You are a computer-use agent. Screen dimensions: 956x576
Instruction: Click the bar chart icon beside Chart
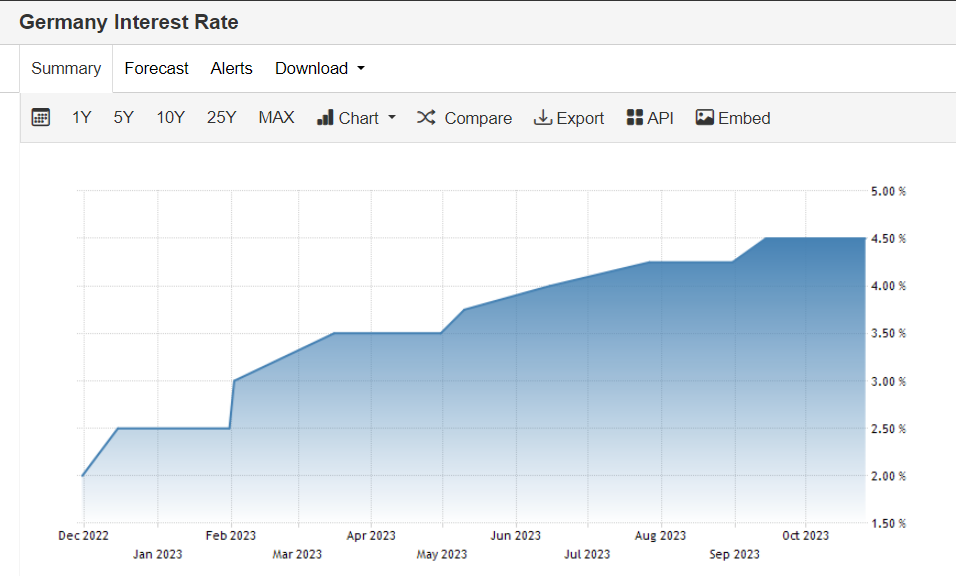[325, 118]
